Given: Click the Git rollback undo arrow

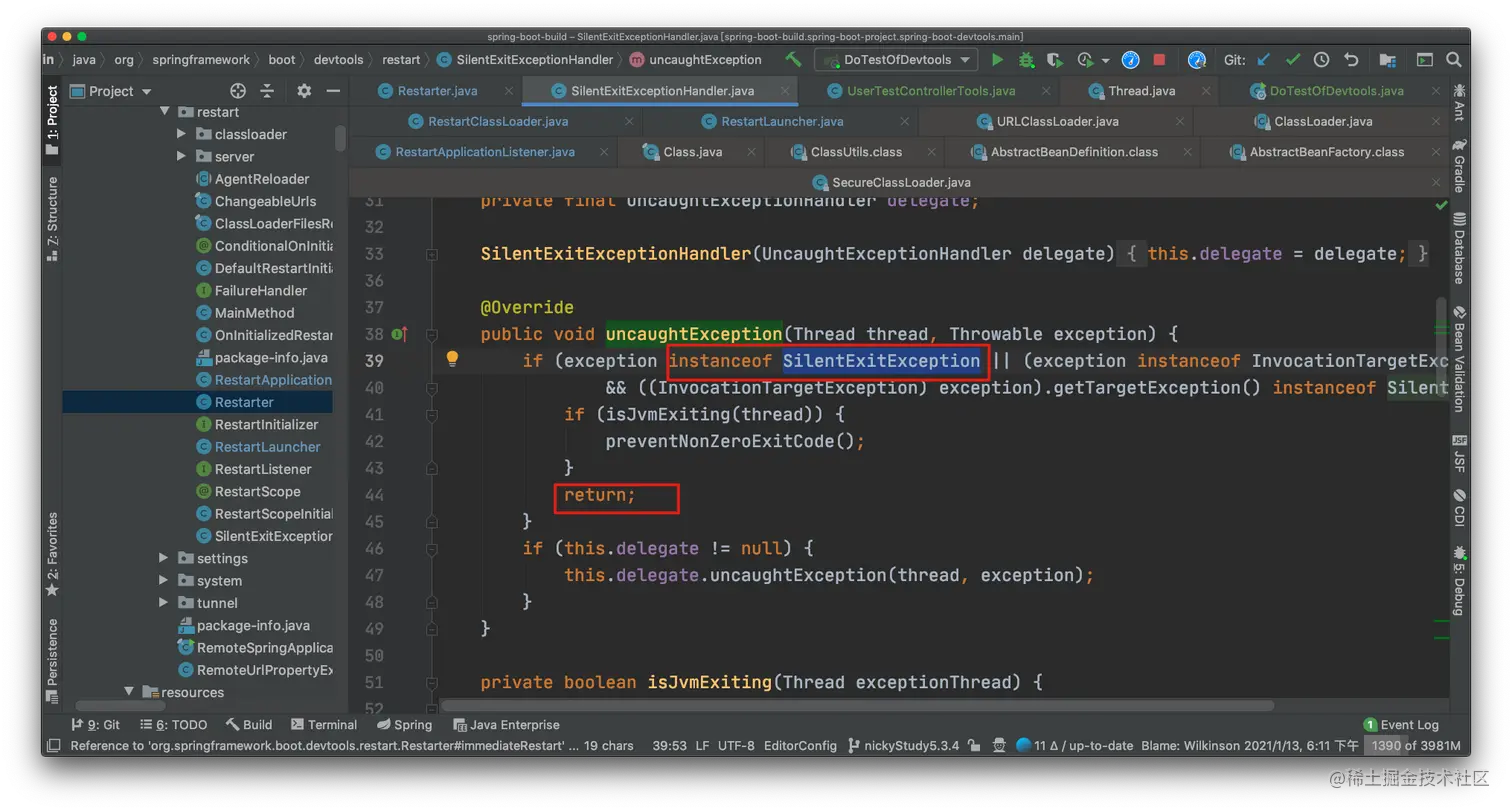Looking at the screenshot, I should point(1351,60).
